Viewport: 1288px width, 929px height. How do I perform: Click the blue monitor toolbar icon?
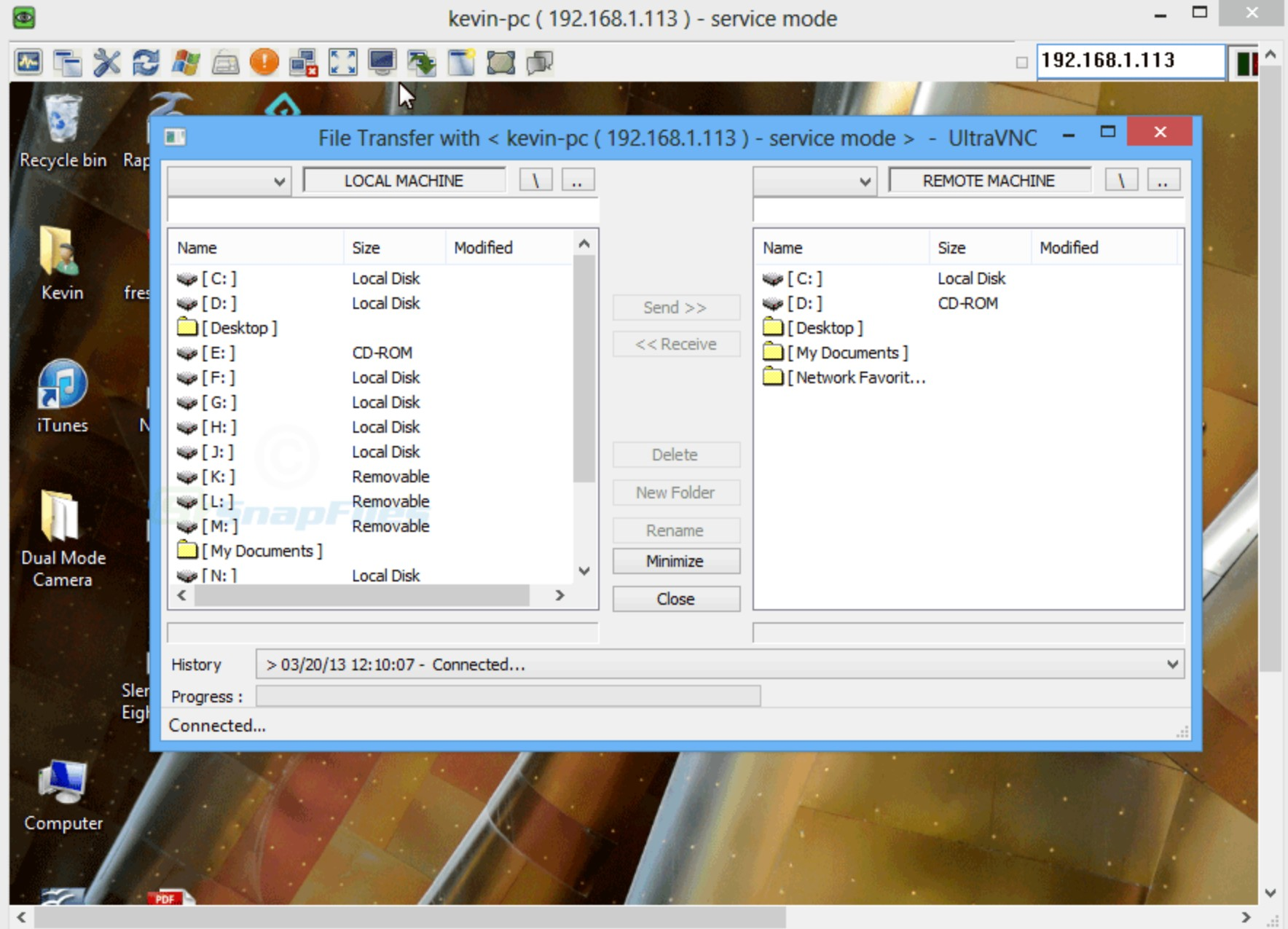(382, 62)
